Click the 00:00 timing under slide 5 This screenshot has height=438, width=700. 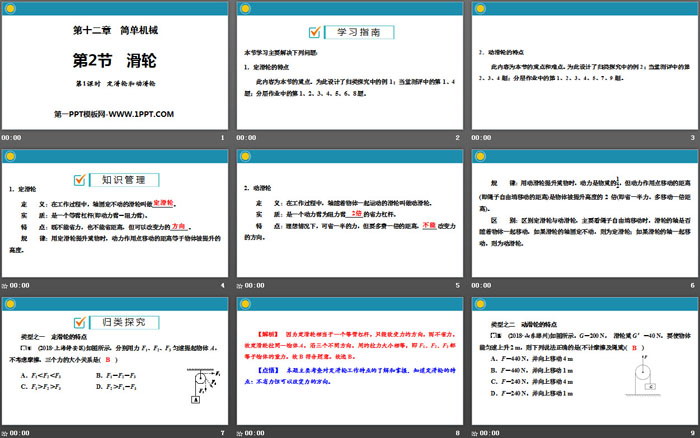coord(254,285)
